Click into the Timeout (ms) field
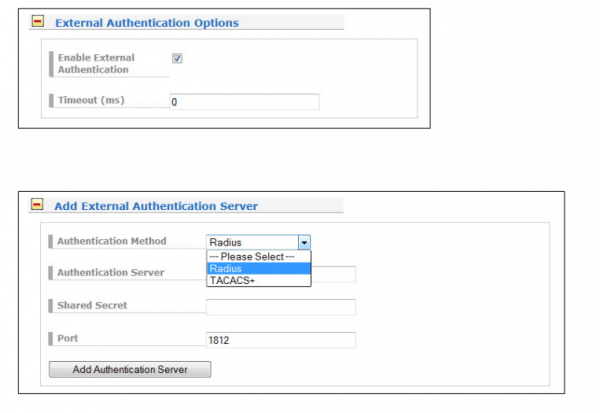The height and width of the screenshot is (413, 600). click(x=244, y=102)
